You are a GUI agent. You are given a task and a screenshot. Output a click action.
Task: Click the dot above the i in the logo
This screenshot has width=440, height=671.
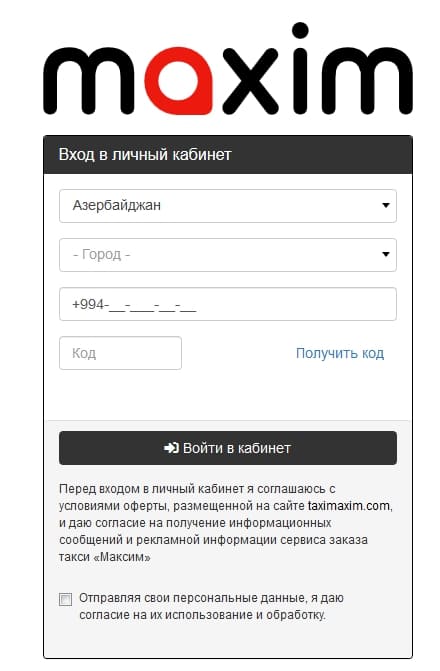click(300, 30)
